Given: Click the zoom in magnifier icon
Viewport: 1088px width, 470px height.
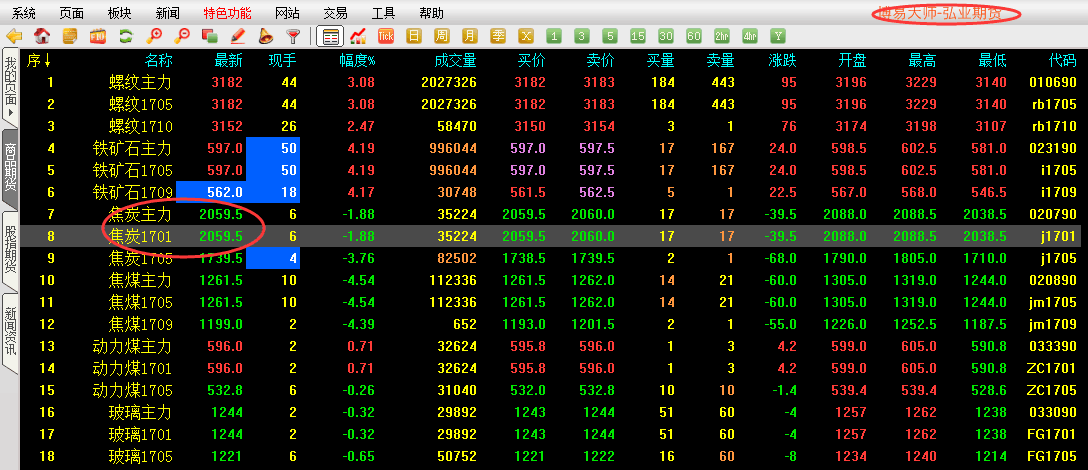Looking at the screenshot, I should click(154, 36).
